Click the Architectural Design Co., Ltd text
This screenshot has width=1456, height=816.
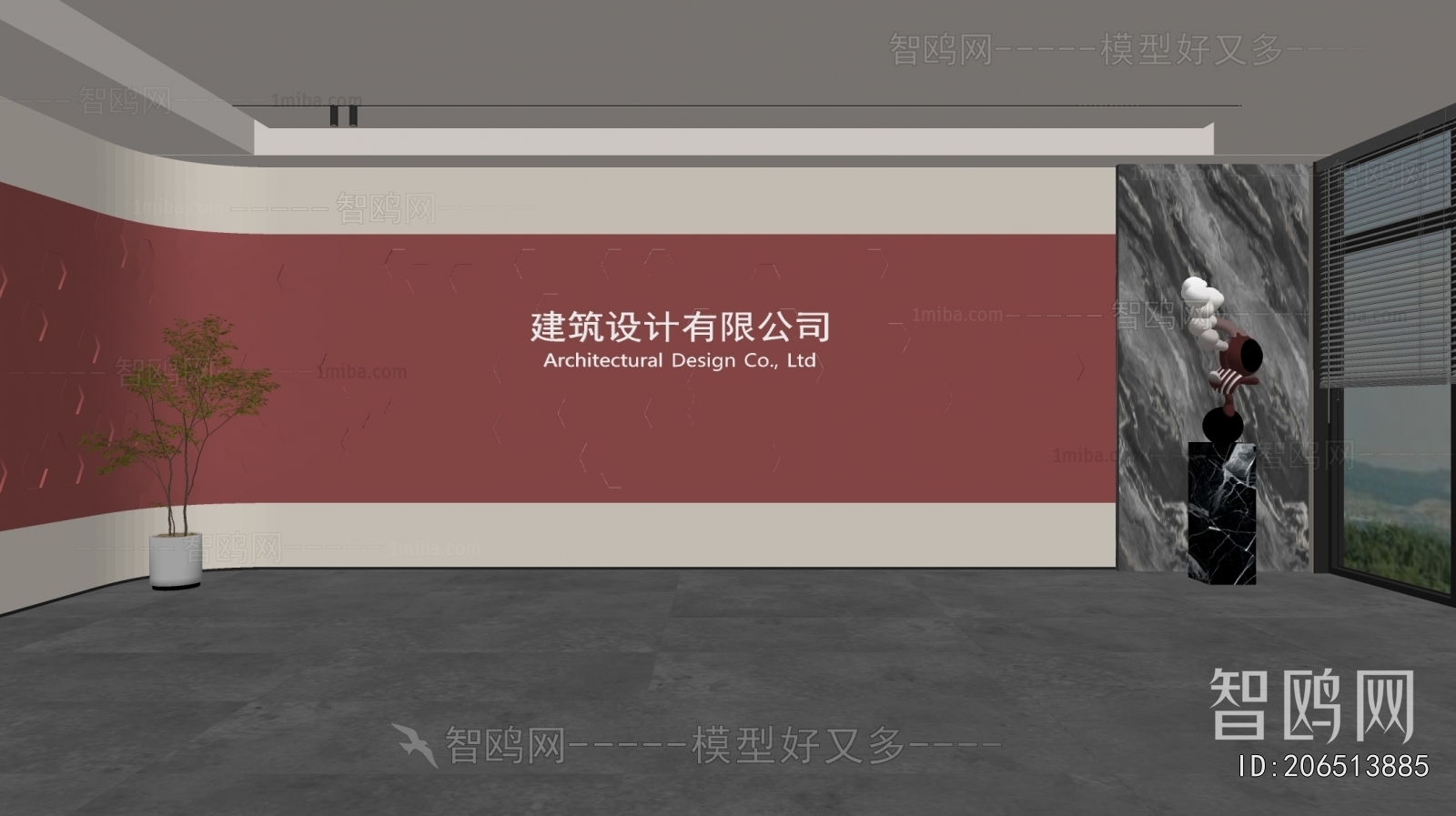[x=680, y=360]
